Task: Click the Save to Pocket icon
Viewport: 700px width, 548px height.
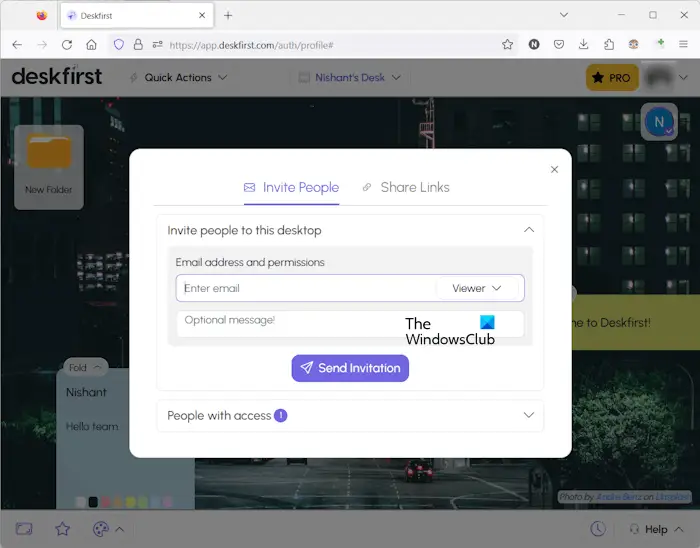Action: coord(559,44)
